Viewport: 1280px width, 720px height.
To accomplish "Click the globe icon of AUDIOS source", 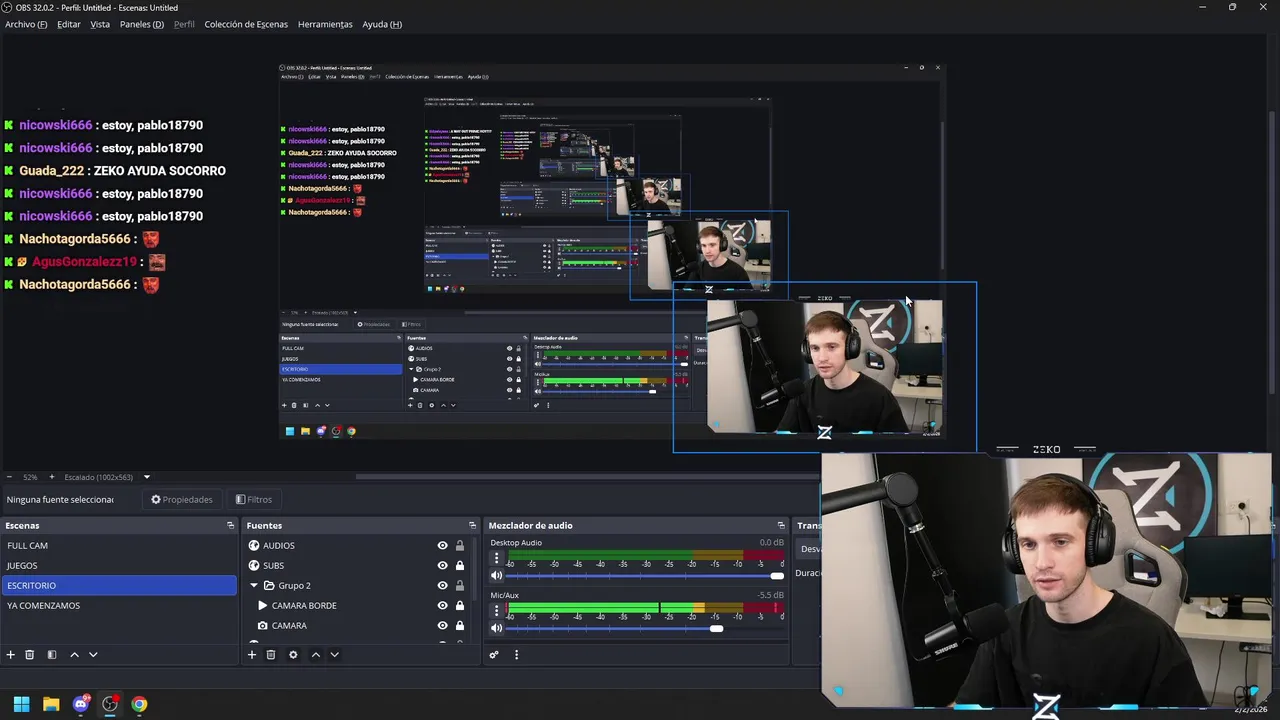I will pyautogui.click(x=254, y=546).
